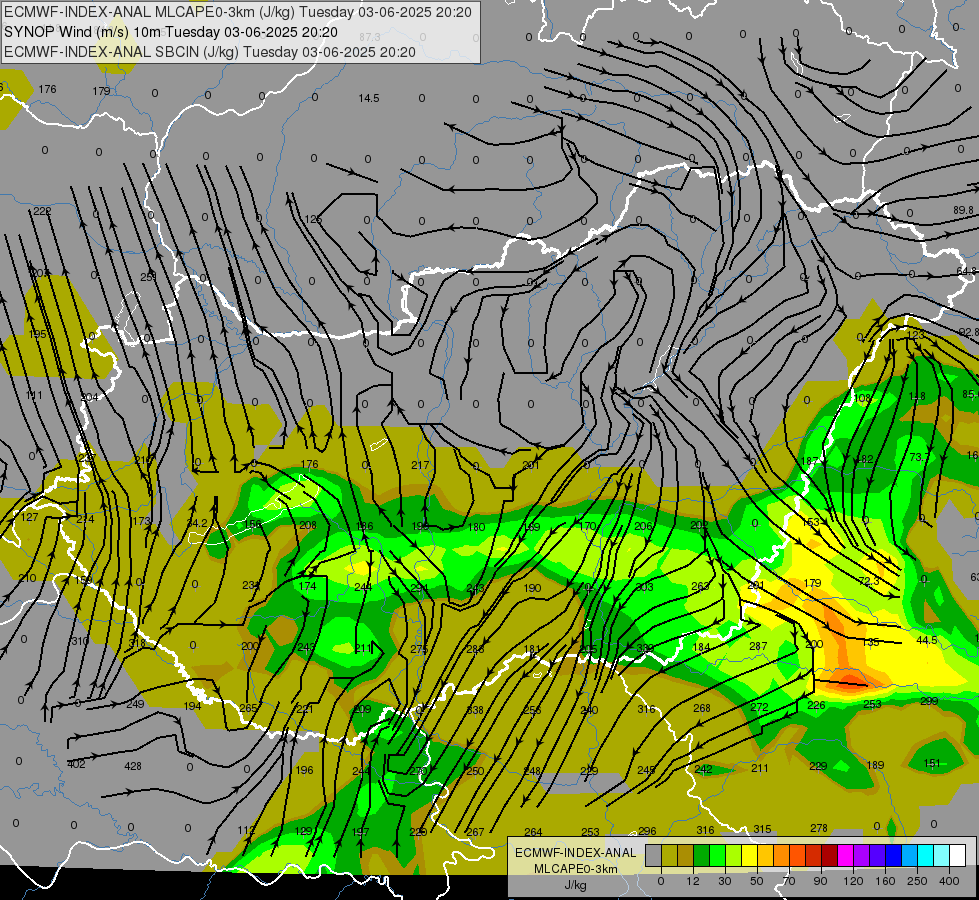Click the map value "402"

coord(76,764)
